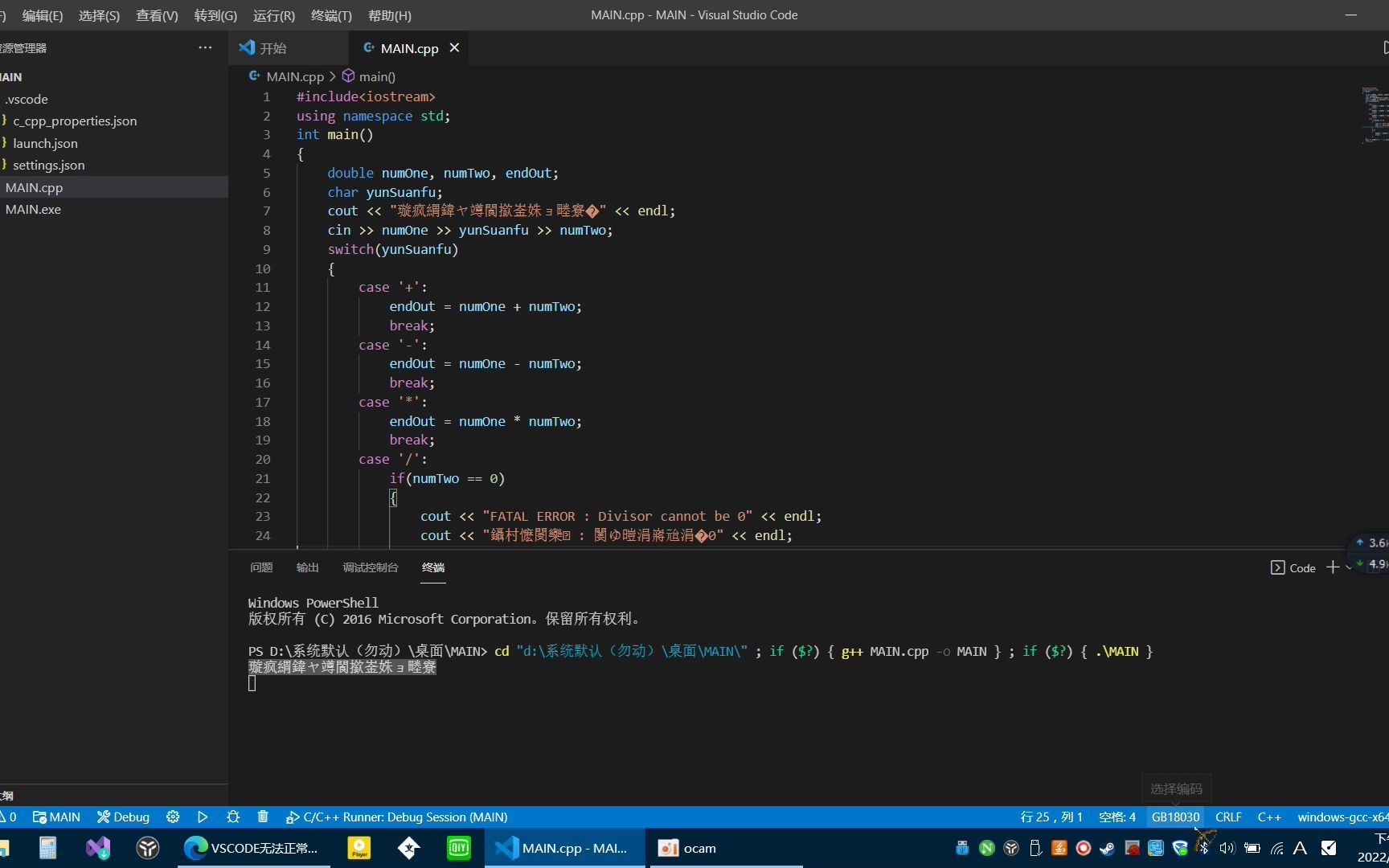Toggle the input method letter A indicator

(1301, 848)
